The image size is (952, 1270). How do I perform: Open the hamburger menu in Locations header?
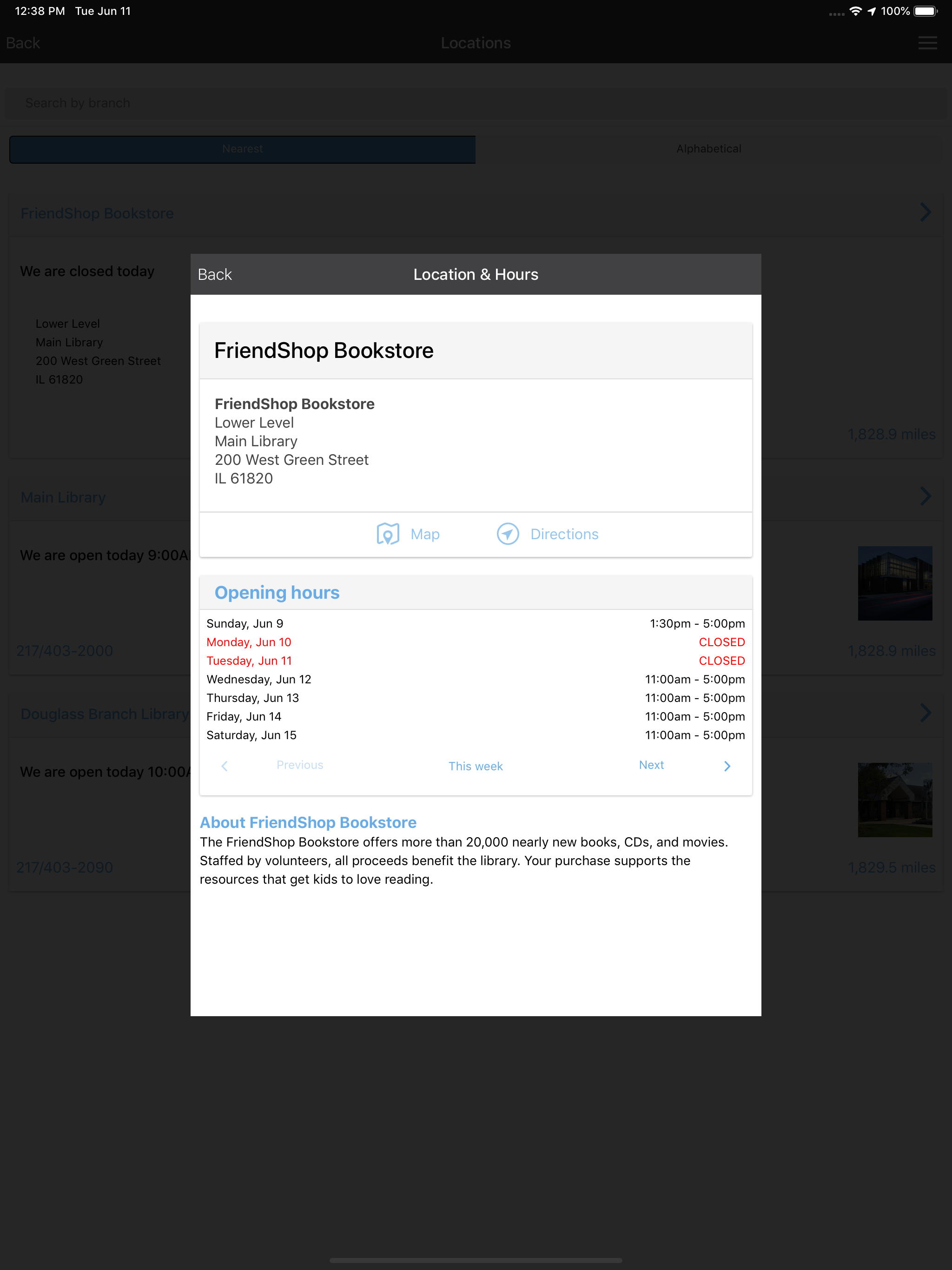tap(927, 43)
